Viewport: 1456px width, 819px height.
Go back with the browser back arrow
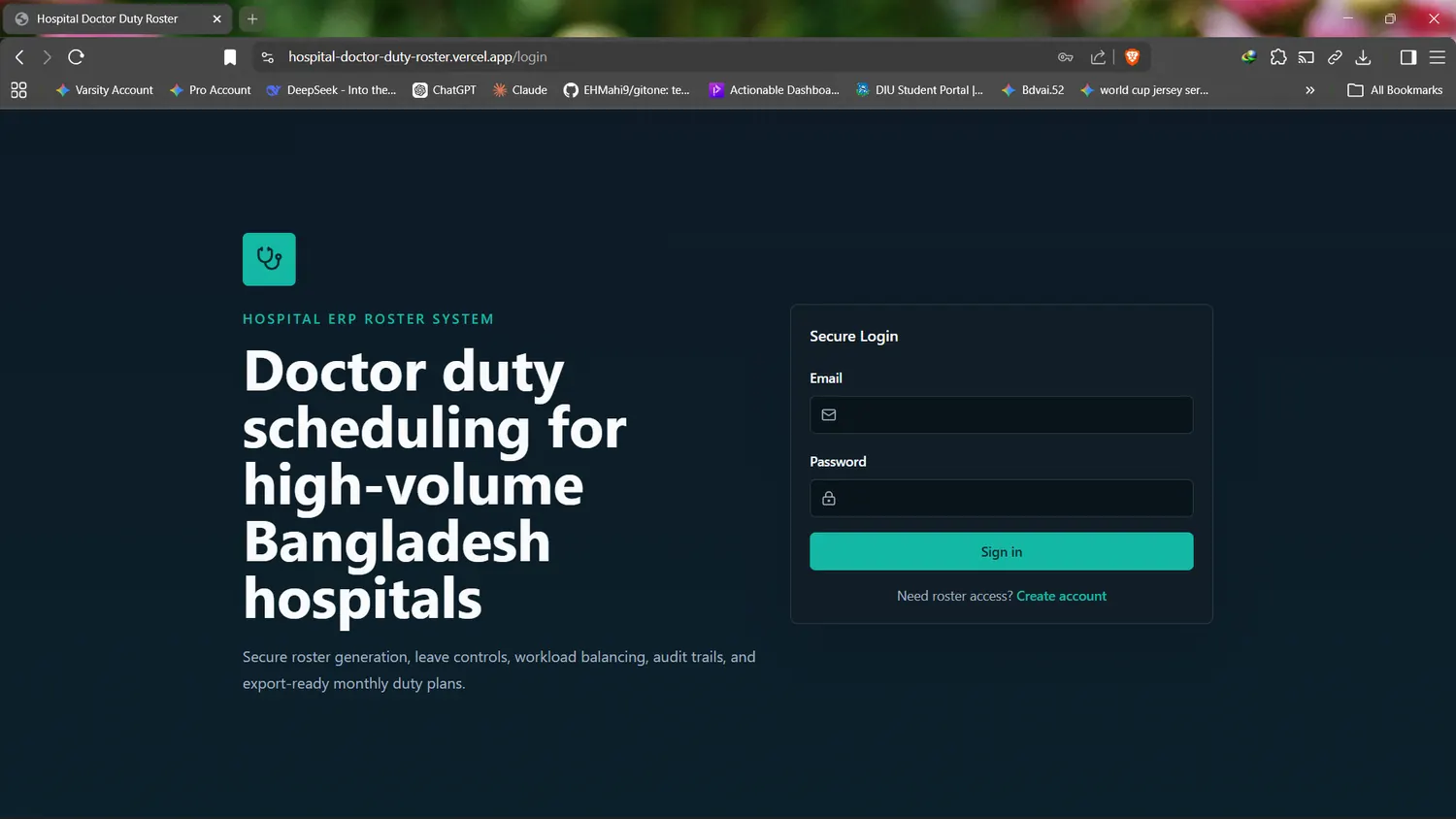(19, 57)
